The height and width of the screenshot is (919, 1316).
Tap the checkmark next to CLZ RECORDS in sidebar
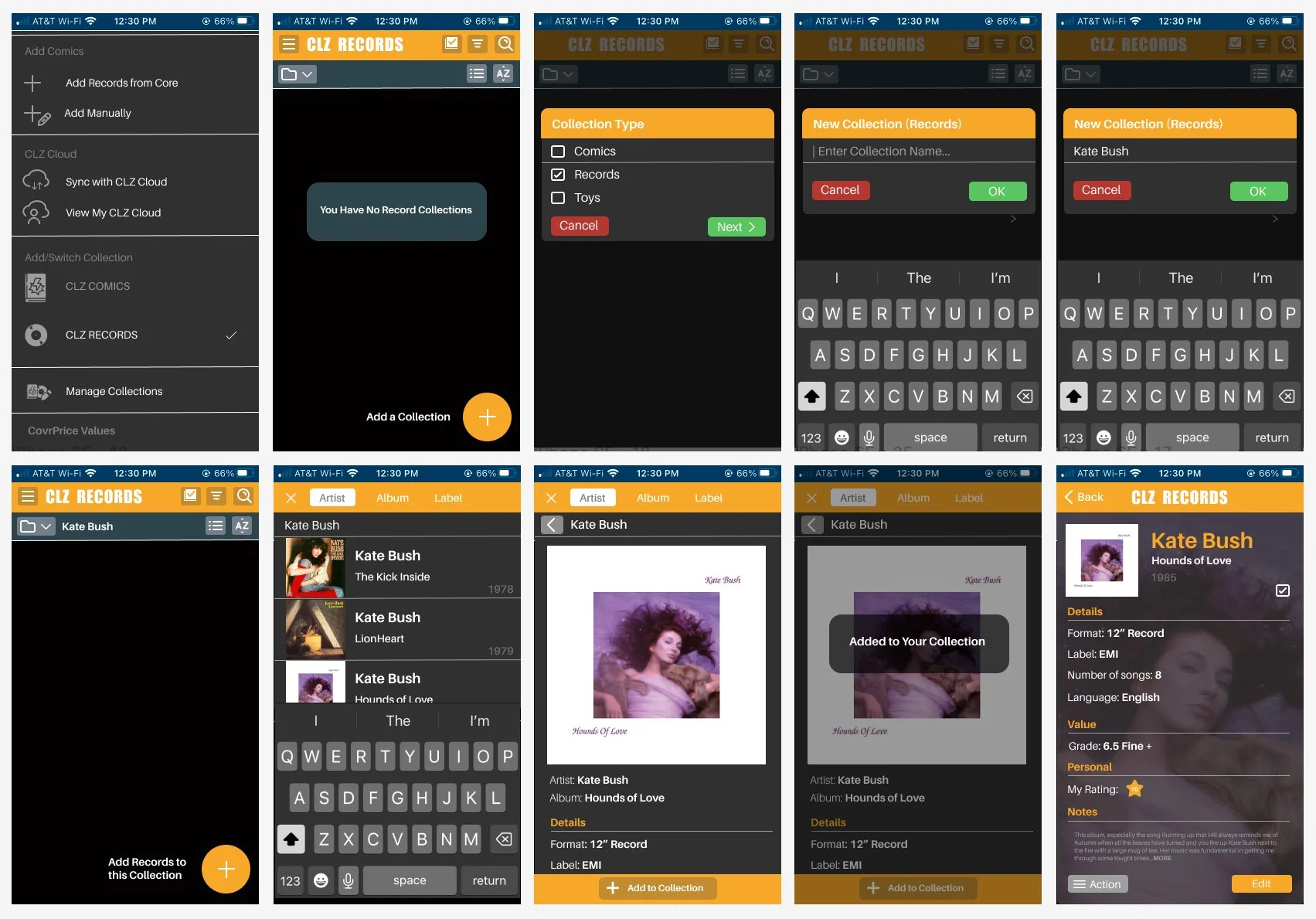[231, 335]
